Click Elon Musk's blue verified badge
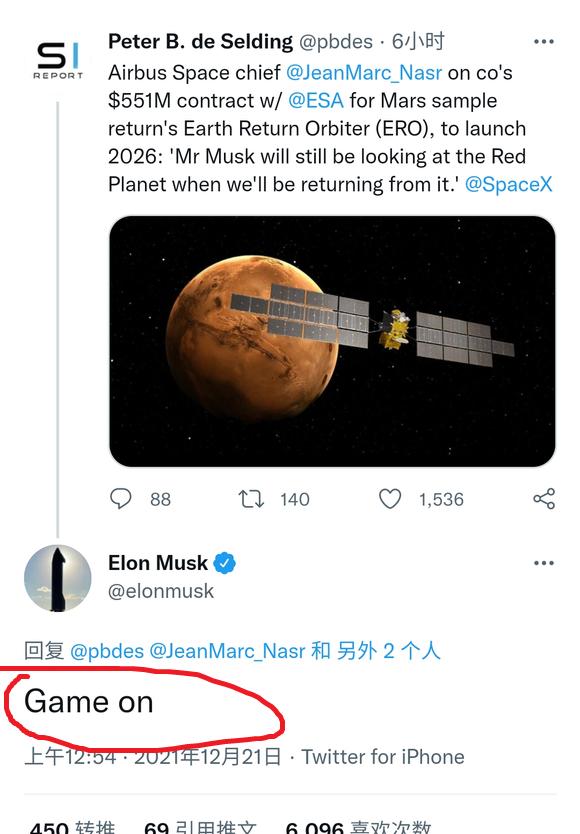Viewport: 580px width, 834px height. pyautogui.click(x=225, y=563)
